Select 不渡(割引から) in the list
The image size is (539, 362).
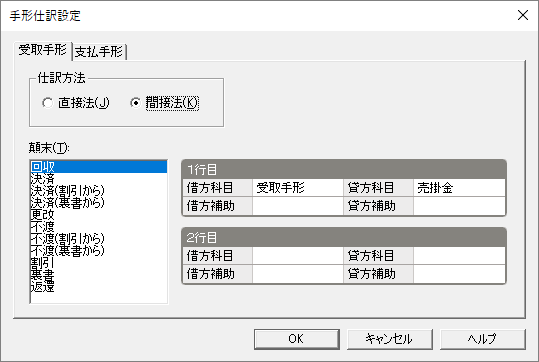click(99, 239)
